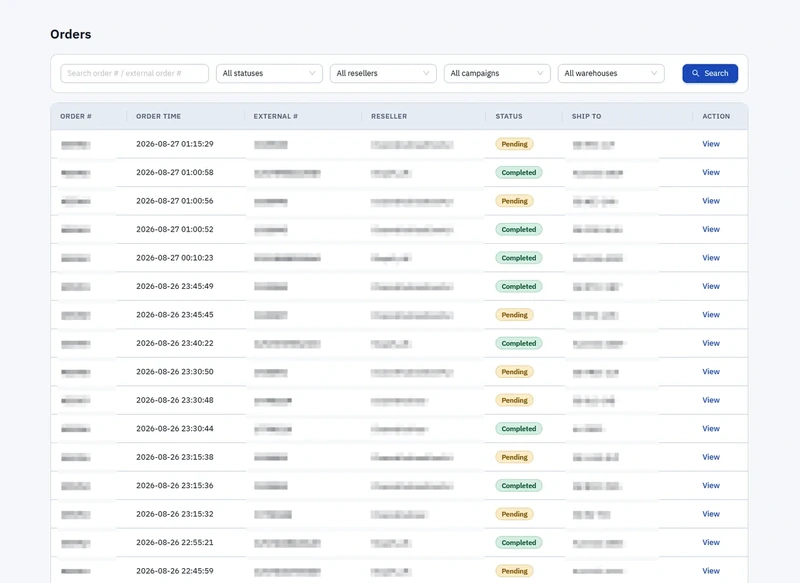
Task: Click the Orders page heading
Action: point(70,34)
